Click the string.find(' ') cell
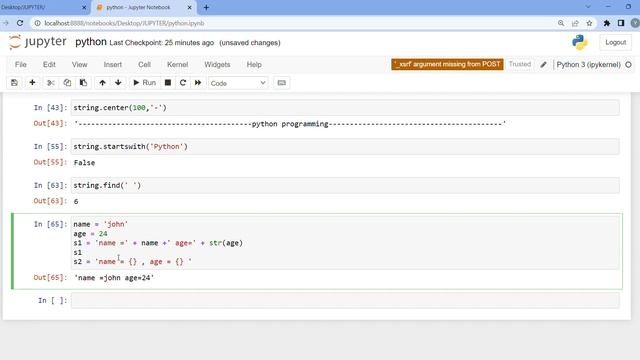Viewport: 640px width, 360px height. point(345,185)
